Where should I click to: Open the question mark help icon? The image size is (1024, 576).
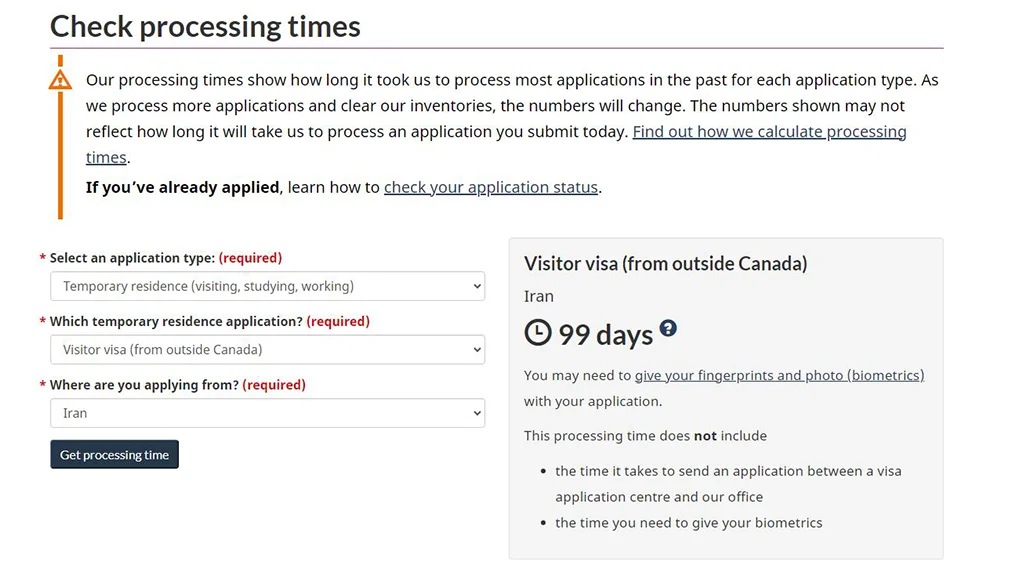point(668,328)
